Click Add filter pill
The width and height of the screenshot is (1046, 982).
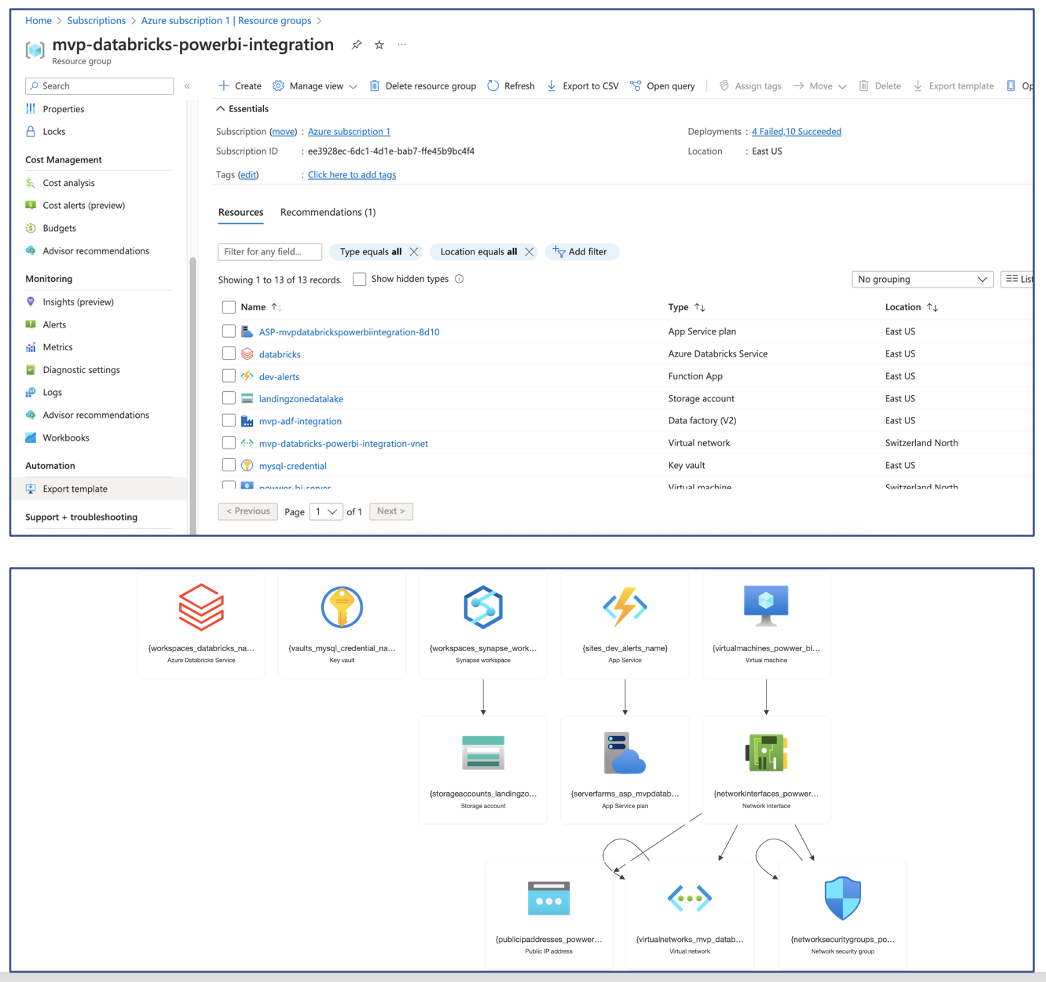click(x=582, y=252)
